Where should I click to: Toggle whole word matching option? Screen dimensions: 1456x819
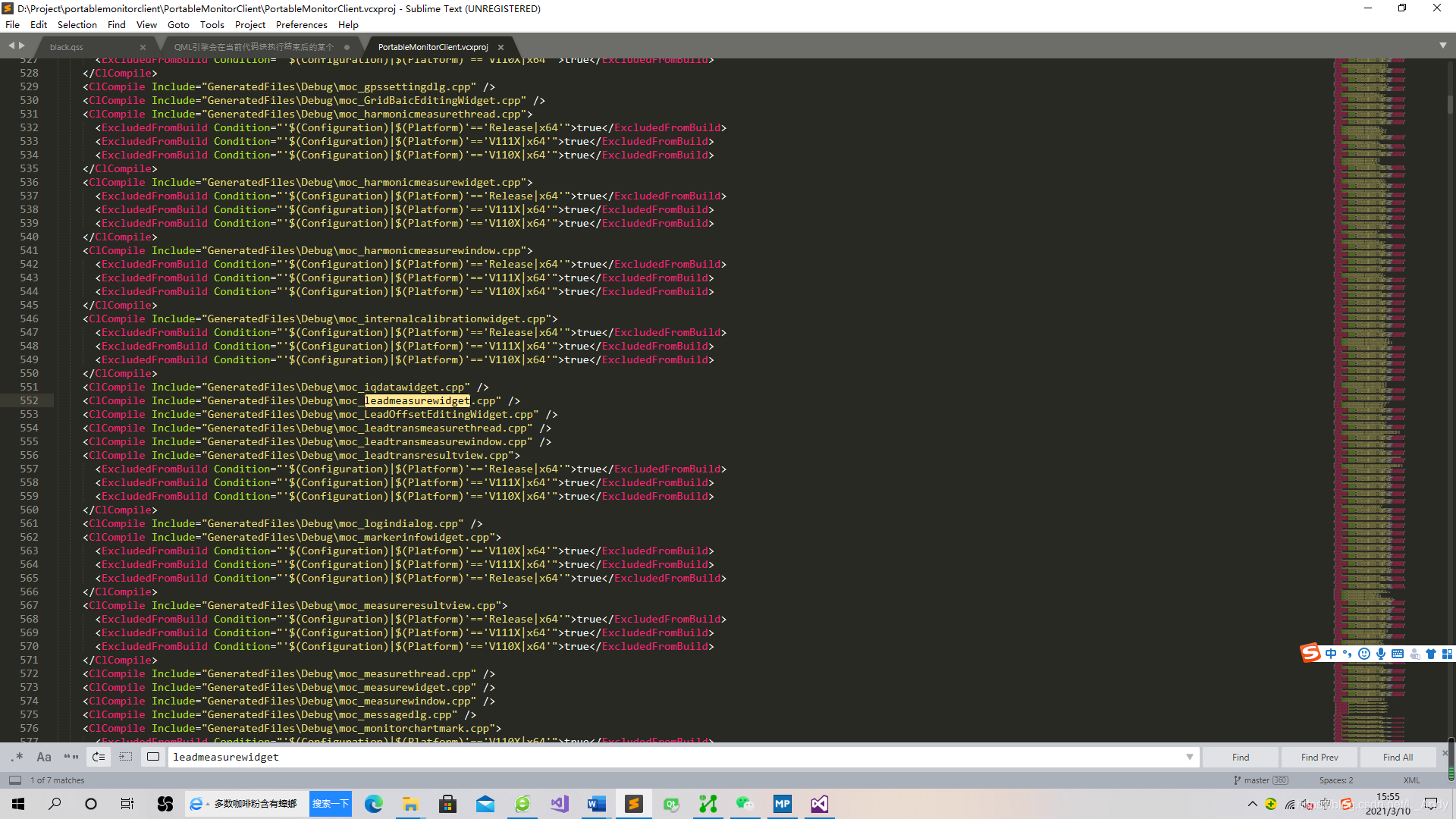(x=71, y=757)
